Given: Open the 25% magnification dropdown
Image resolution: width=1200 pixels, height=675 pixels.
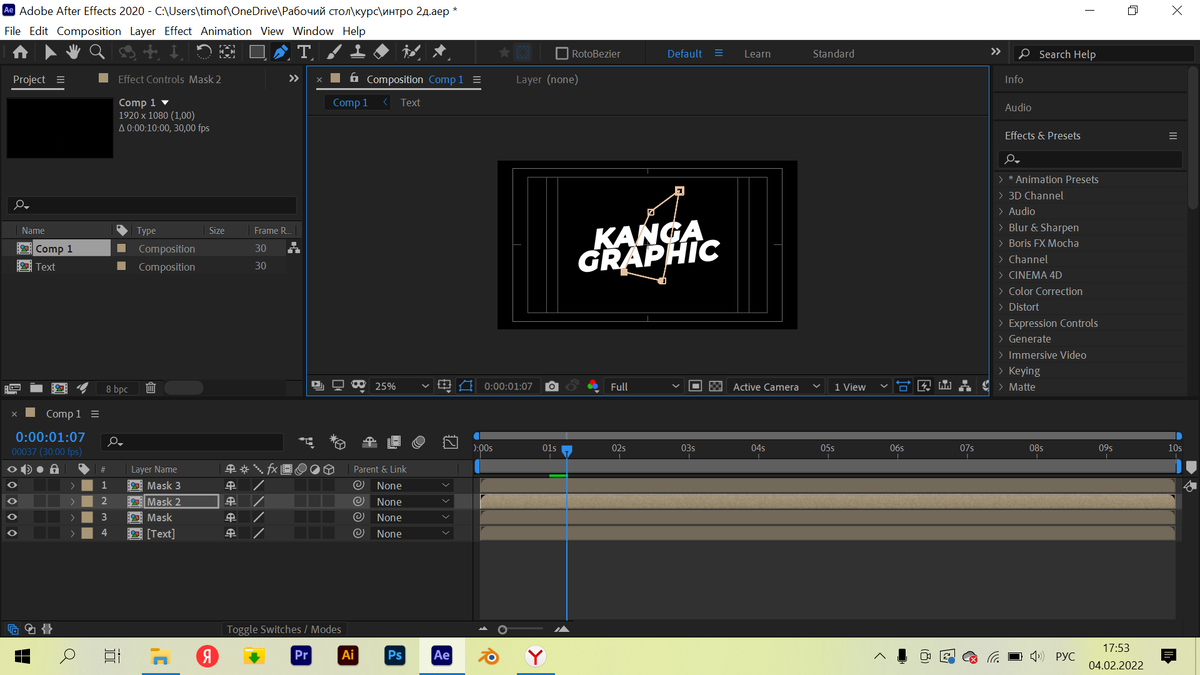Looking at the screenshot, I should (x=401, y=386).
